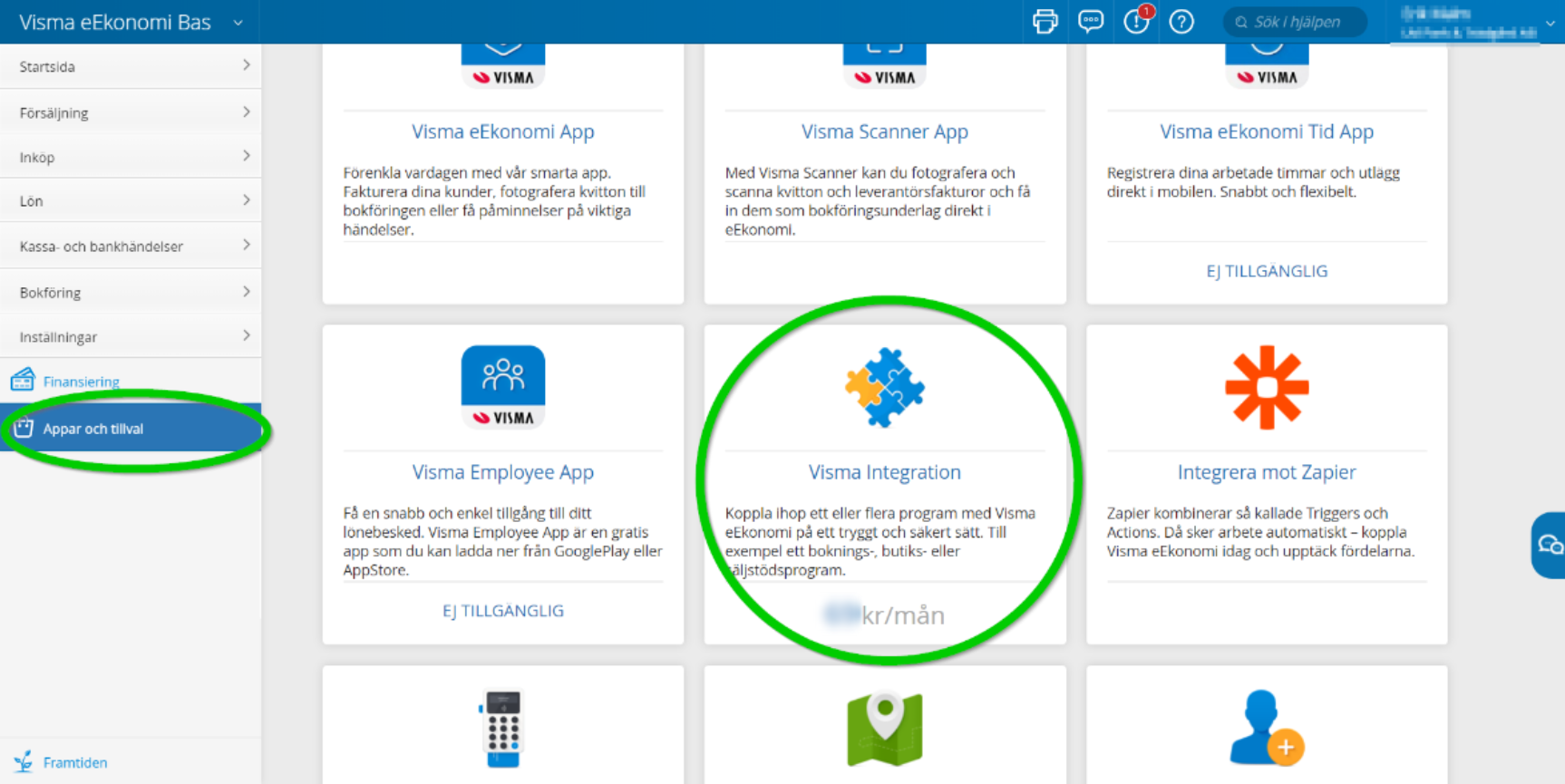Open the Lön menu item
Viewport: 1565px width, 784px height.
(131, 201)
